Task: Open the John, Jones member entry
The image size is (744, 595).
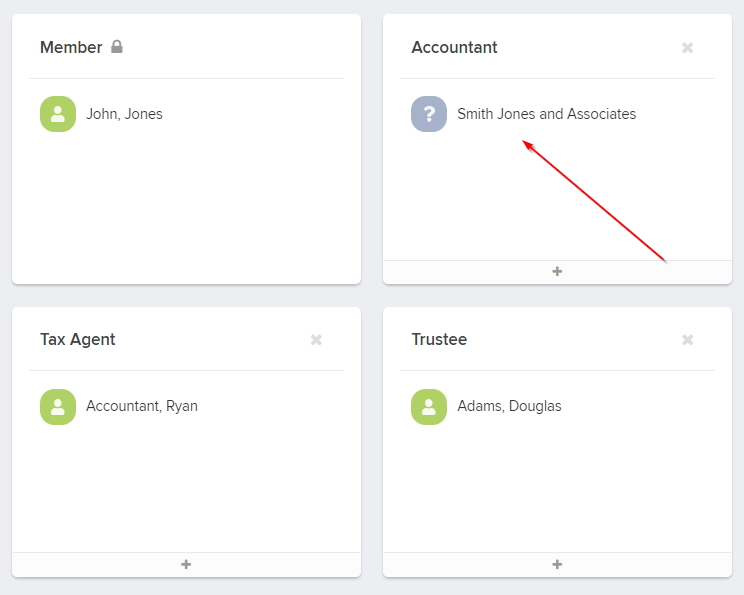Action: pos(124,114)
